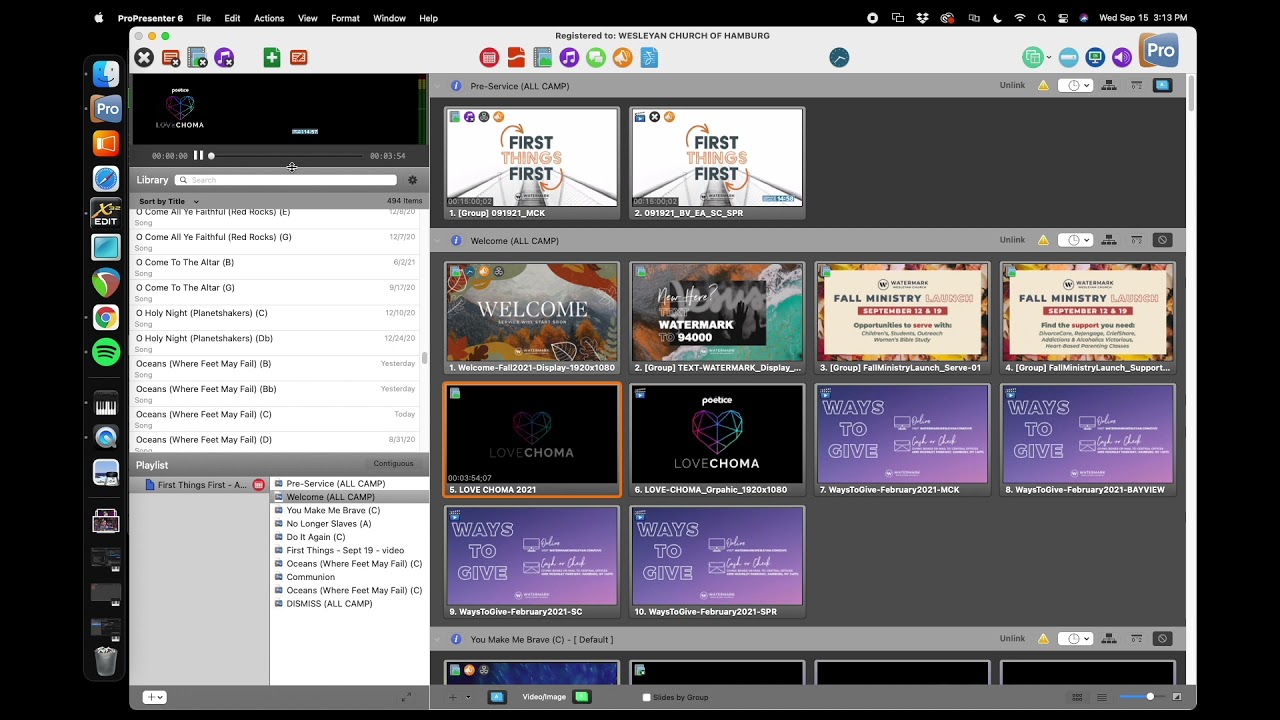Image resolution: width=1280 pixels, height=720 pixels.
Task: Click Welcome header arrangement hierarchy icon
Action: pyautogui.click(x=1109, y=240)
